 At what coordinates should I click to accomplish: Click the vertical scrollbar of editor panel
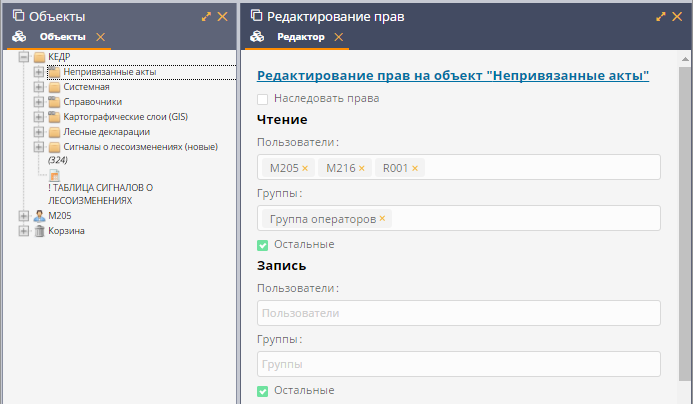coord(685,230)
